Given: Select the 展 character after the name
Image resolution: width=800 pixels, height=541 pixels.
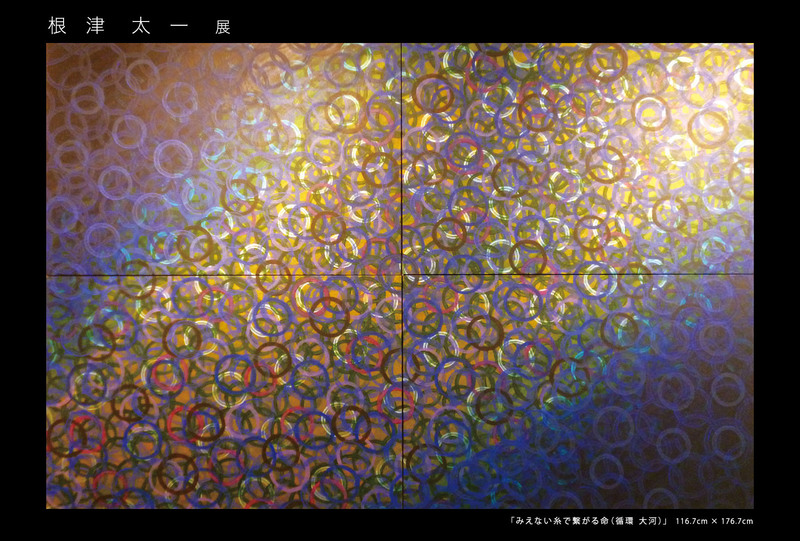Looking at the screenshot, I should pyautogui.click(x=223, y=27).
